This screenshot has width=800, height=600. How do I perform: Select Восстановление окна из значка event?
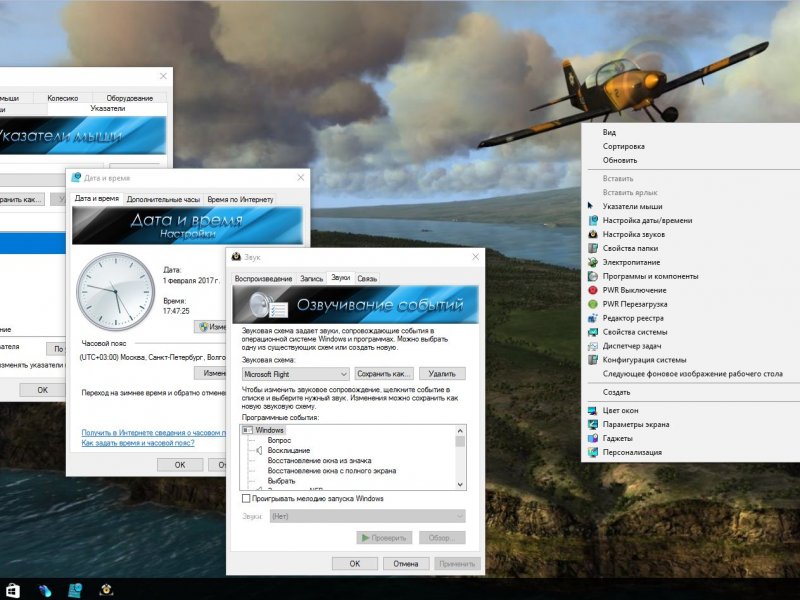click(x=319, y=461)
